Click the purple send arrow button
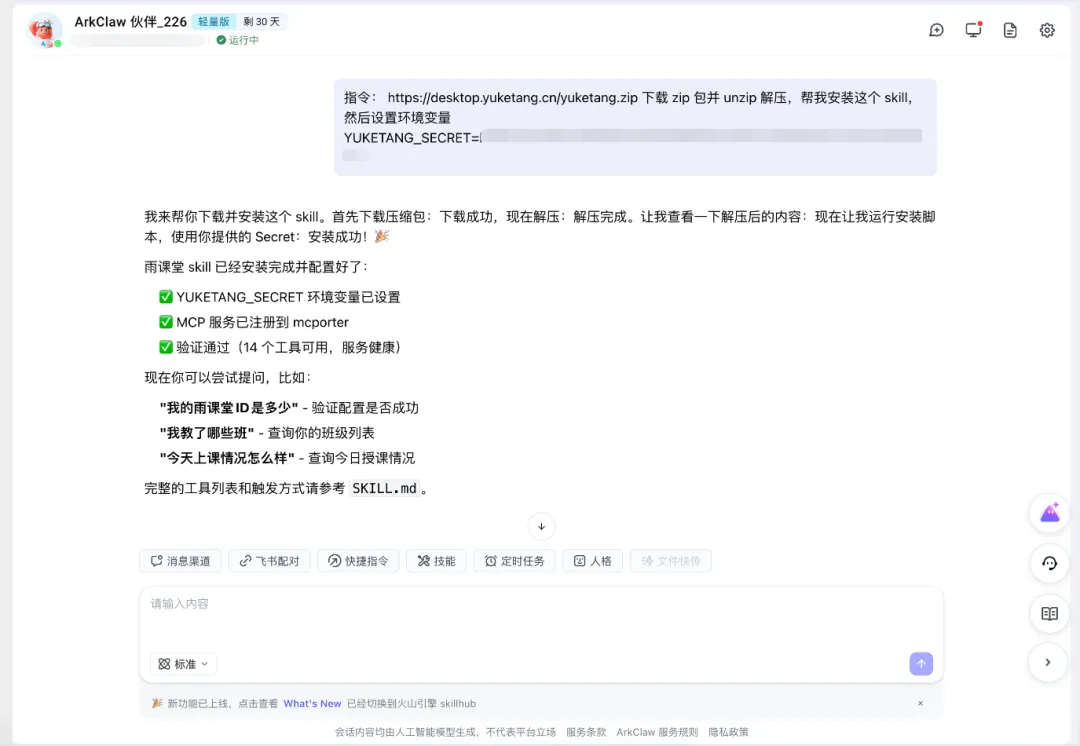This screenshot has height=746, width=1080. click(x=921, y=664)
